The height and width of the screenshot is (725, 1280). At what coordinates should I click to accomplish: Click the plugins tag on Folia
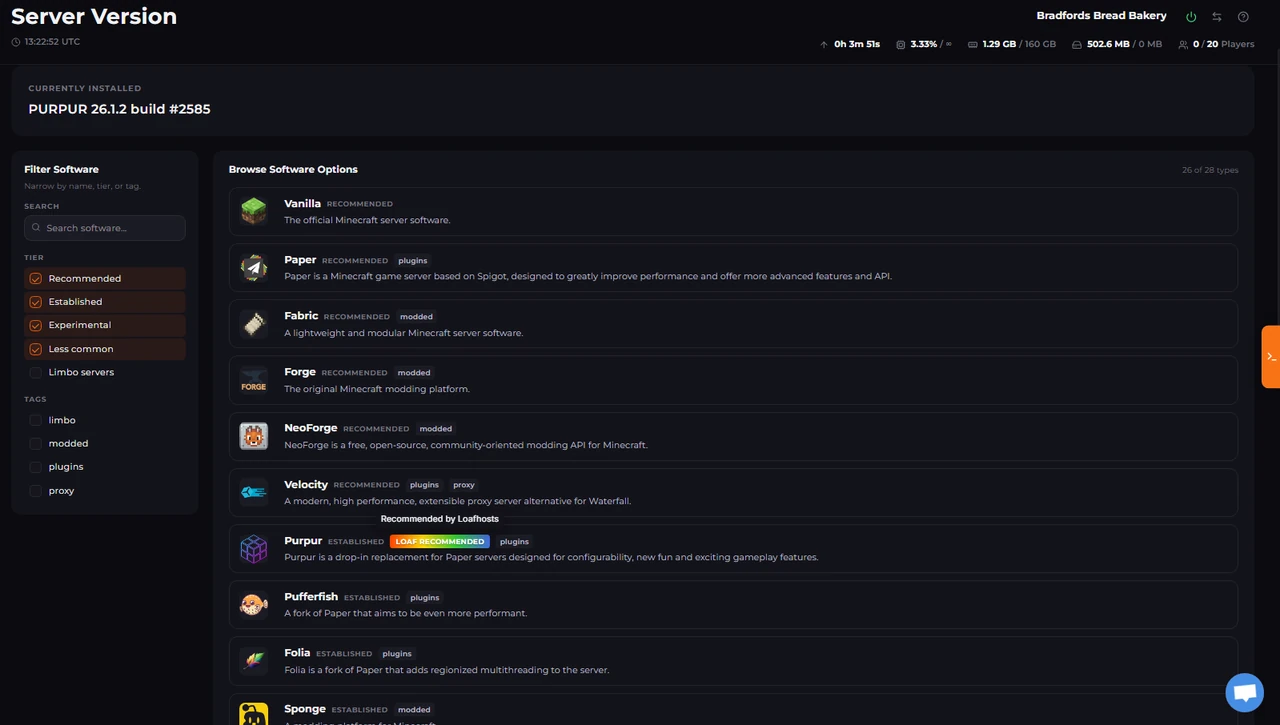pyautogui.click(x=397, y=654)
